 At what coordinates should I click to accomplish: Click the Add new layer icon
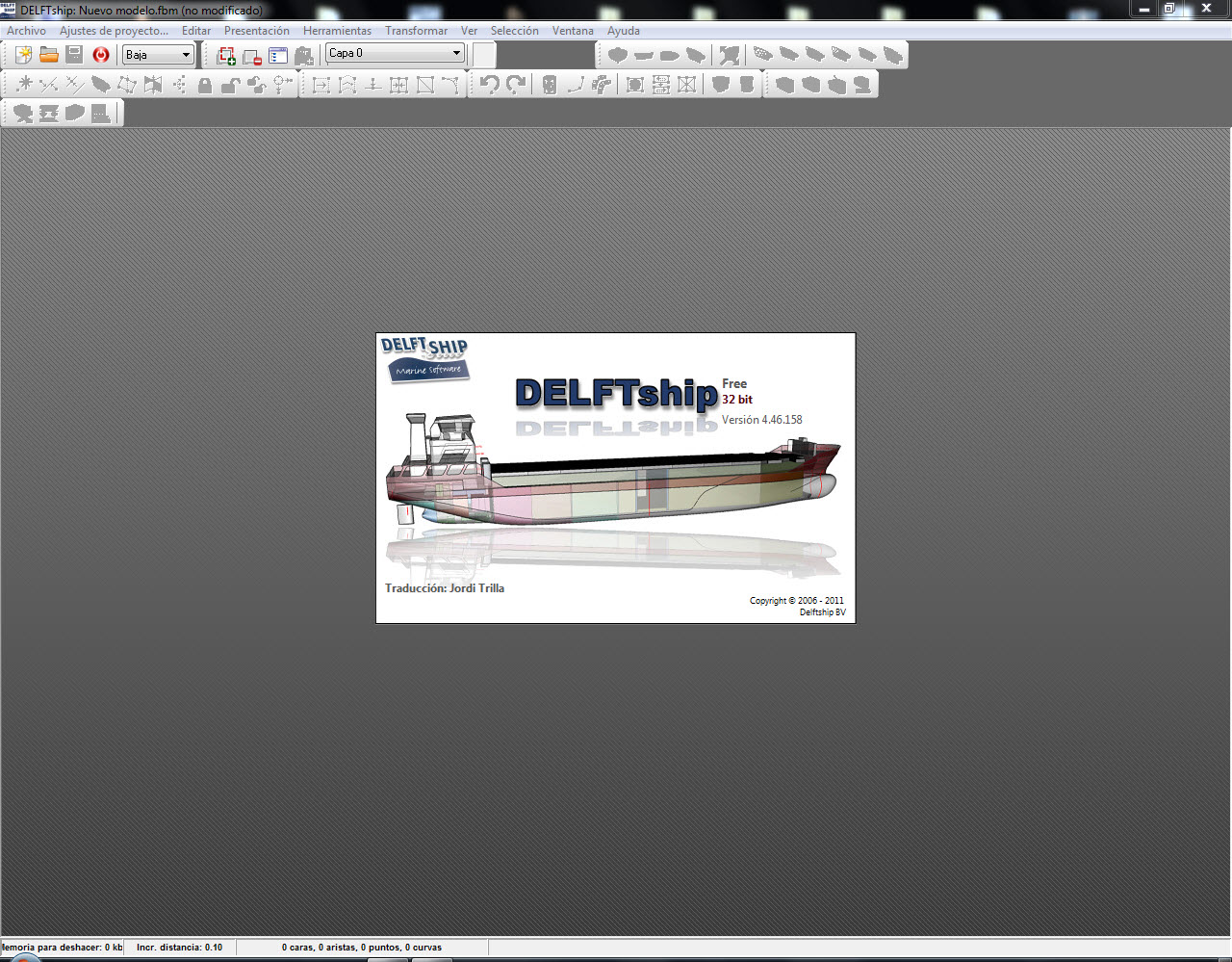click(x=226, y=56)
